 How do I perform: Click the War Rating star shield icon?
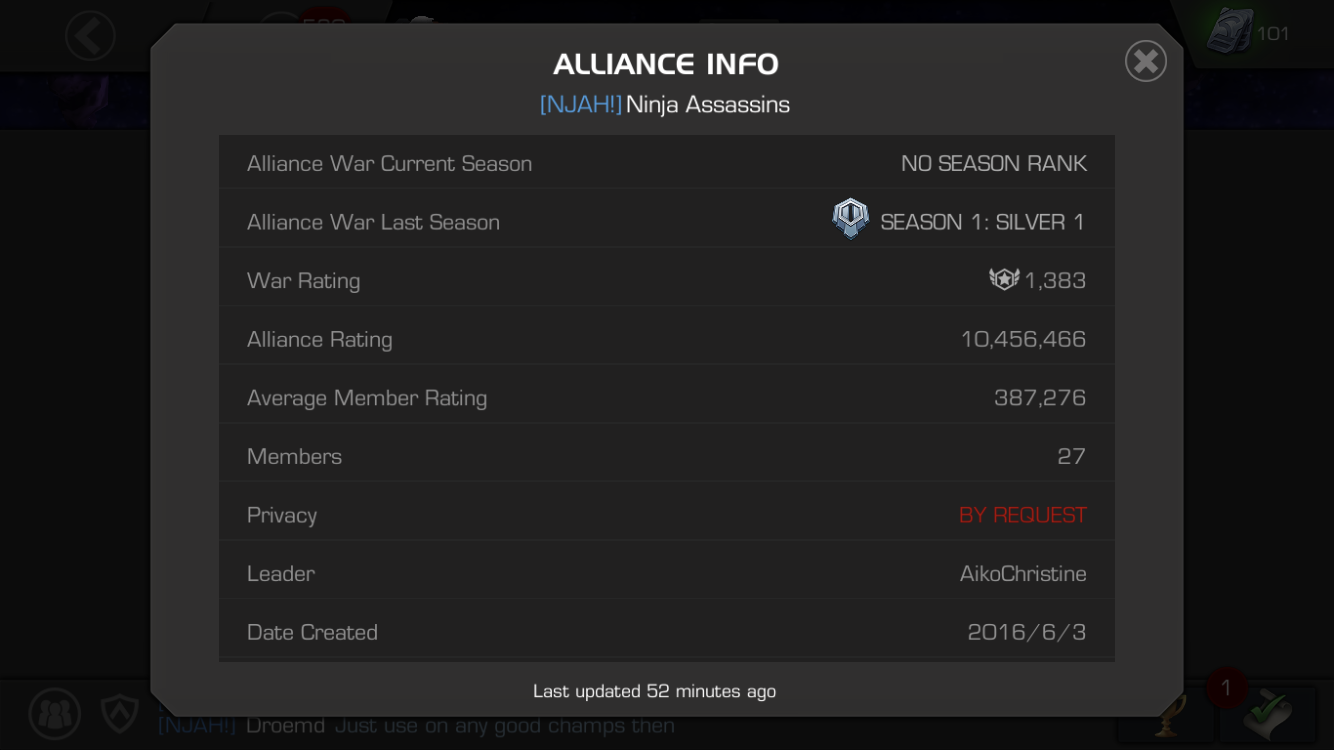coord(1004,279)
